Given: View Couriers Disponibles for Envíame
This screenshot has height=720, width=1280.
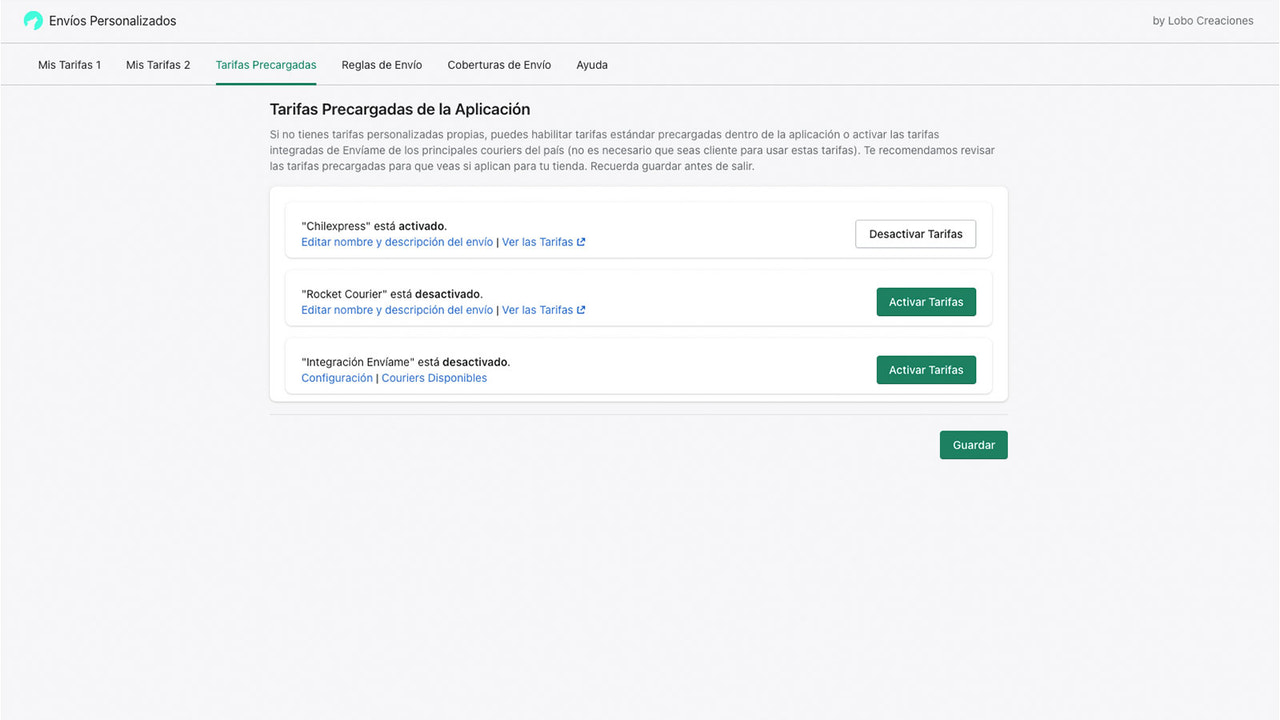Looking at the screenshot, I should pos(434,377).
